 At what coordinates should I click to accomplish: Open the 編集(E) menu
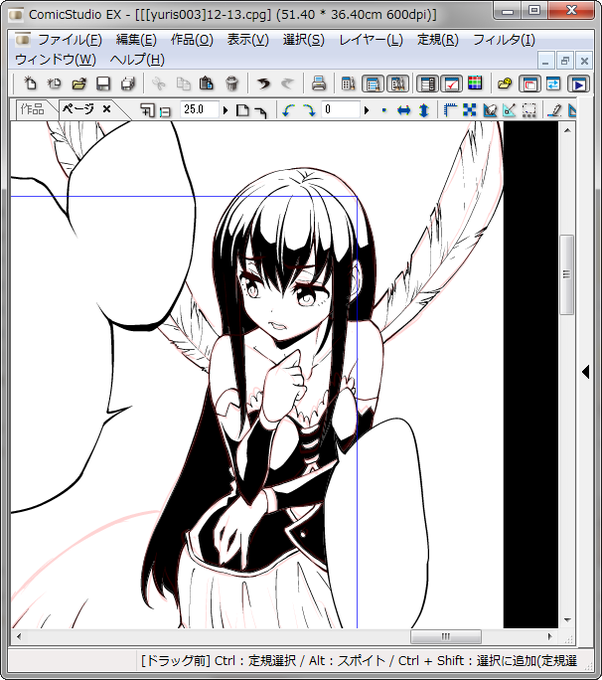pos(136,40)
